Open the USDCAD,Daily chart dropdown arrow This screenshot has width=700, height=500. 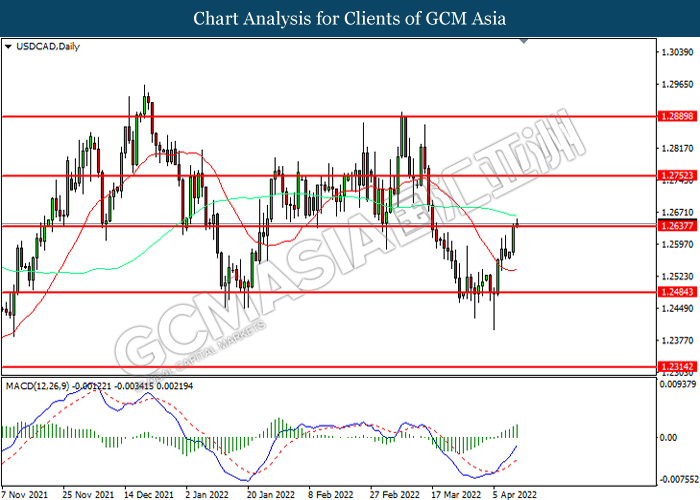pos(8,46)
